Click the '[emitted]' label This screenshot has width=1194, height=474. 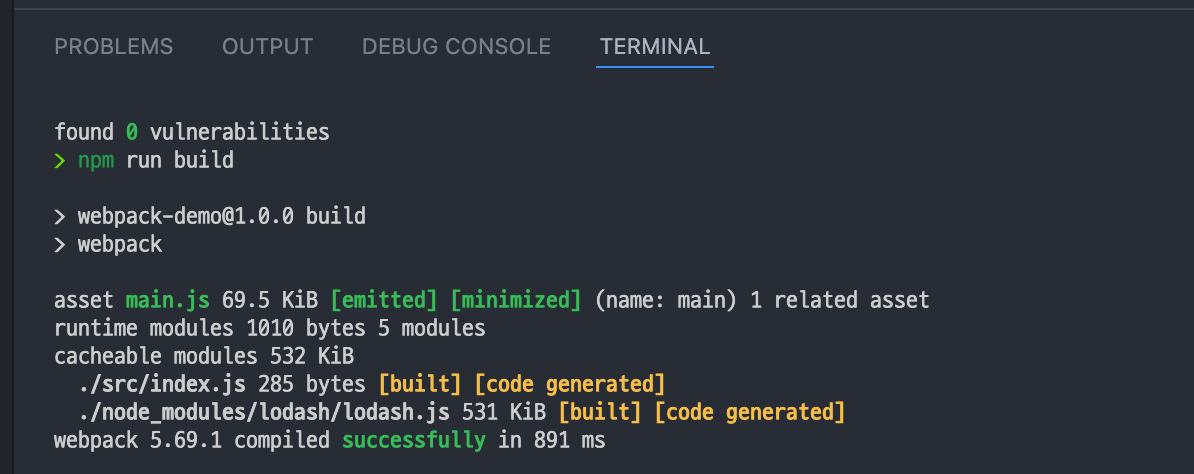click(x=384, y=300)
